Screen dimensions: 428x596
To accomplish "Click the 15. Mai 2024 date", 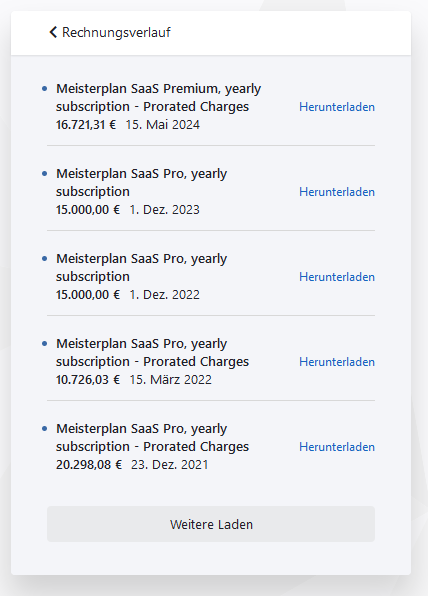I will (x=163, y=125).
